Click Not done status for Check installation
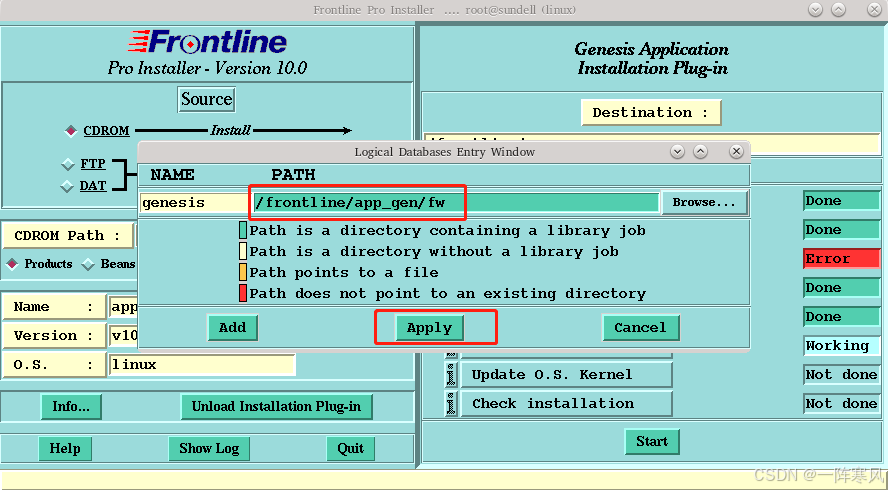Viewport: 888px width, 490px height. coord(842,403)
